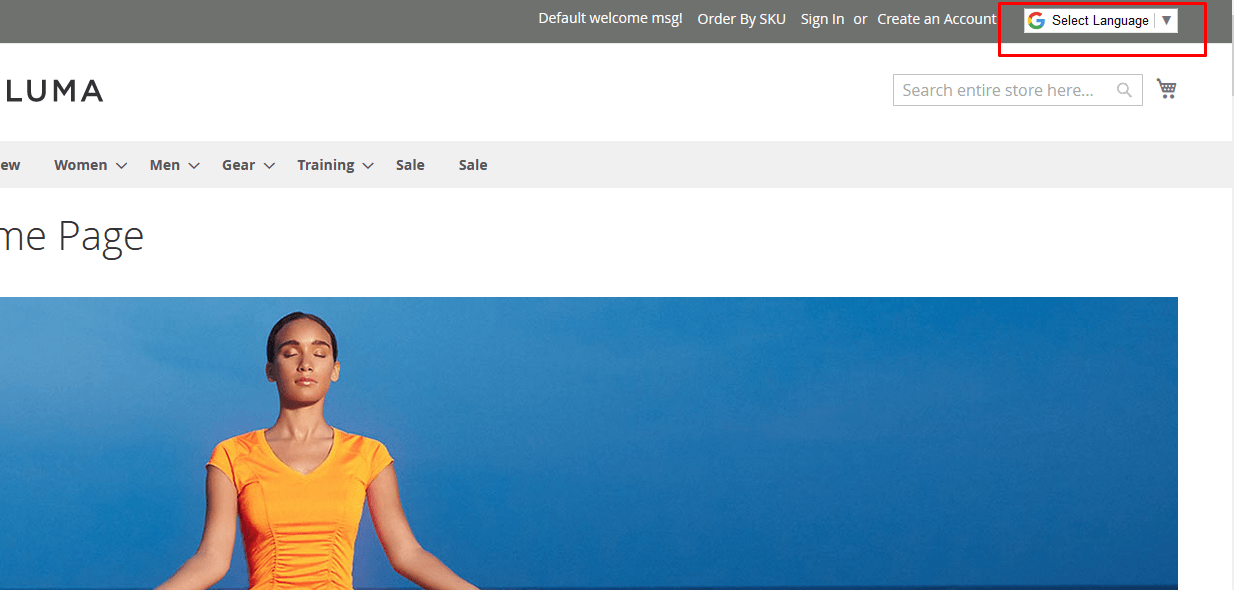The height and width of the screenshot is (590, 1234).
Task: Open the Men category
Action: (164, 165)
